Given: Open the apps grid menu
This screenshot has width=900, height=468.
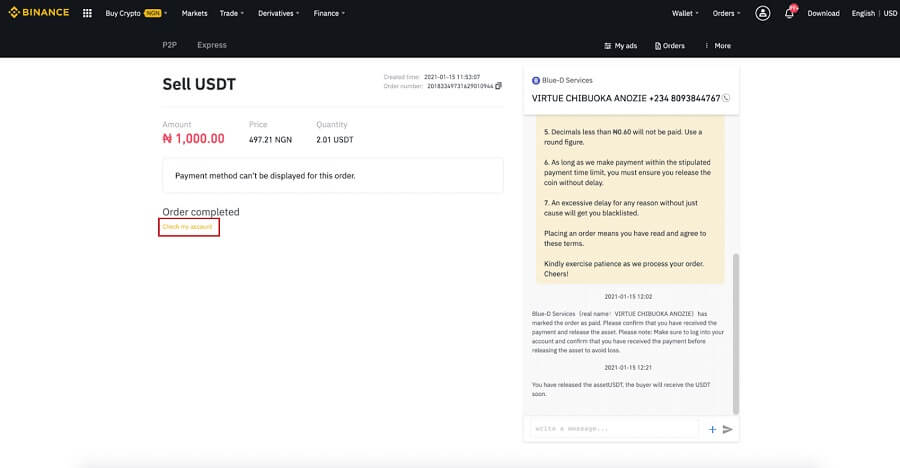Looking at the screenshot, I should click(x=87, y=13).
